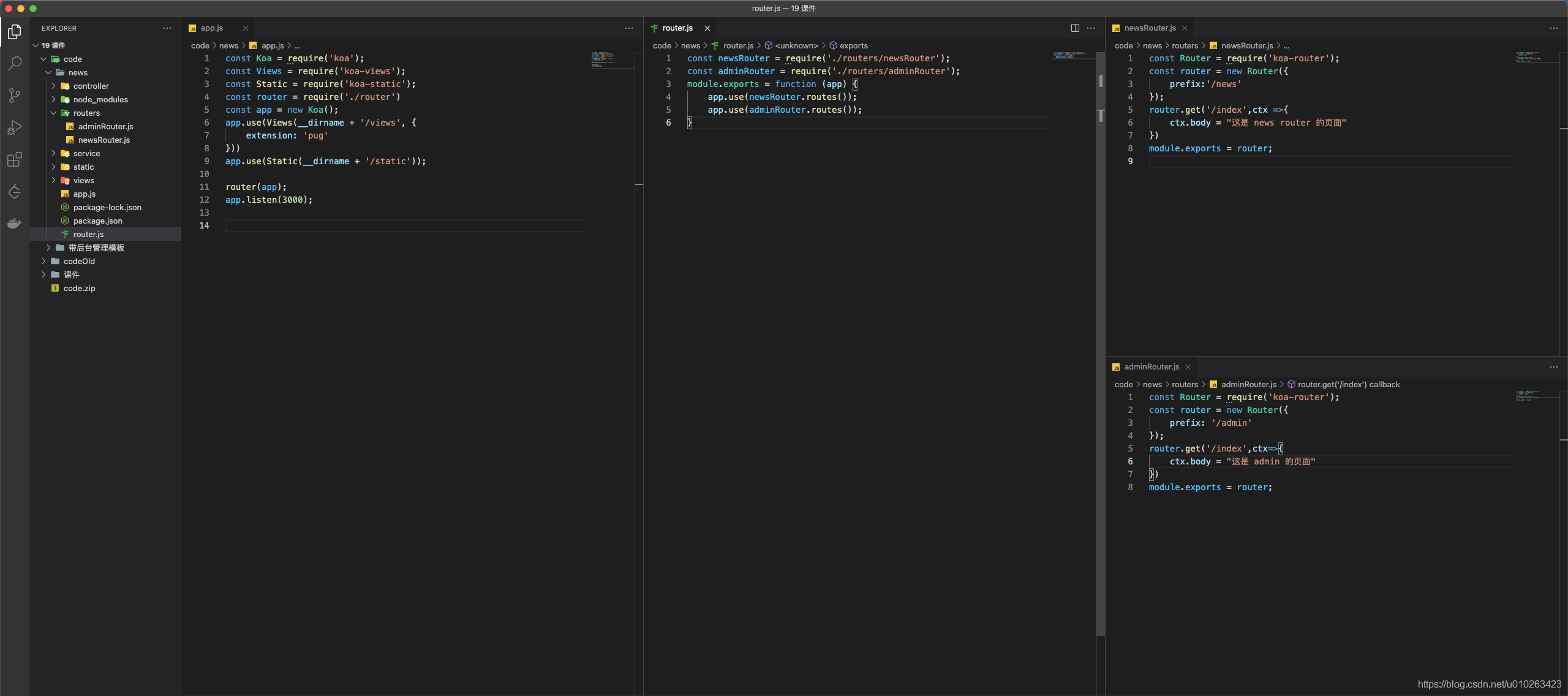Viewport: 1568px width, 696px height.
Task: Open package.json in the explorer
Action: pos(105,221)
